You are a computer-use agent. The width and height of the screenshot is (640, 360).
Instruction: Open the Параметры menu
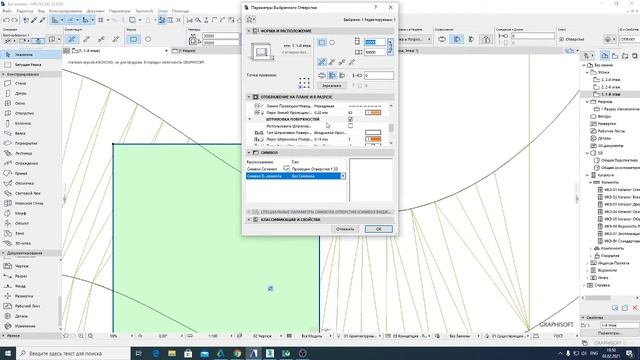click(x=120, y=11)
